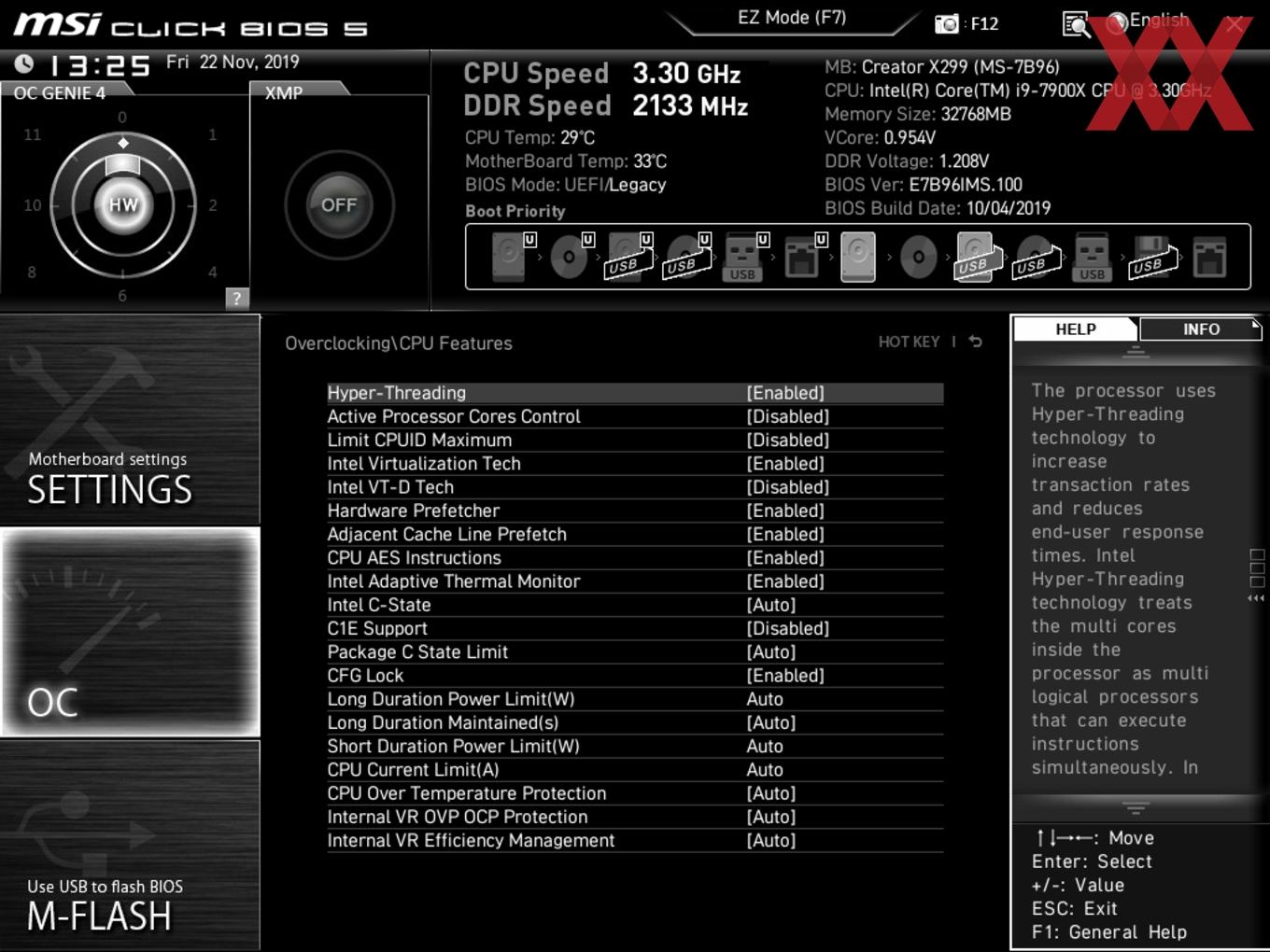Select the legacy network boot icon at the end
This screenshot has width=1270, height=952.
1209,257
